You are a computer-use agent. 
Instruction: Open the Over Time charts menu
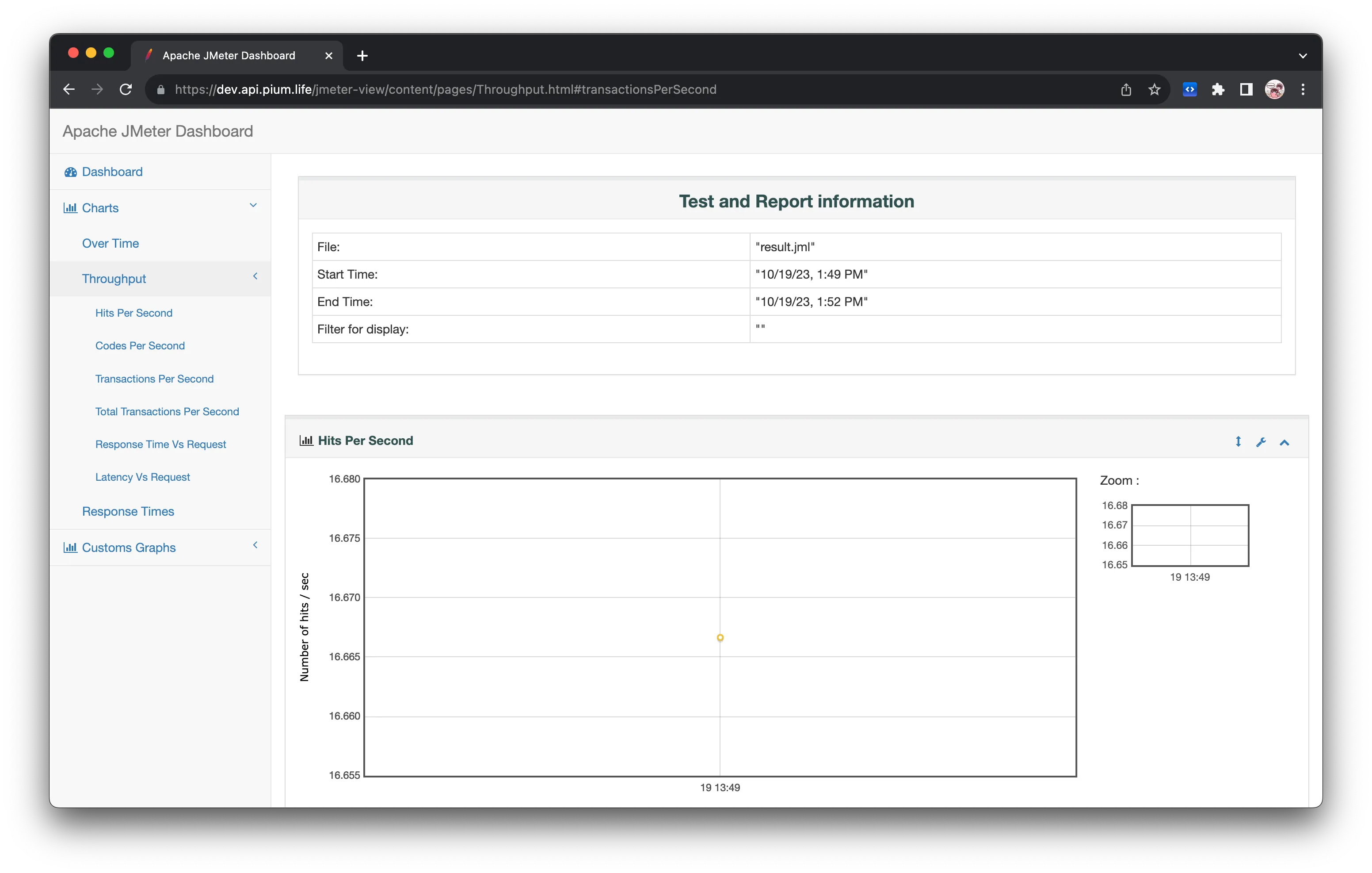coord(111,244)
